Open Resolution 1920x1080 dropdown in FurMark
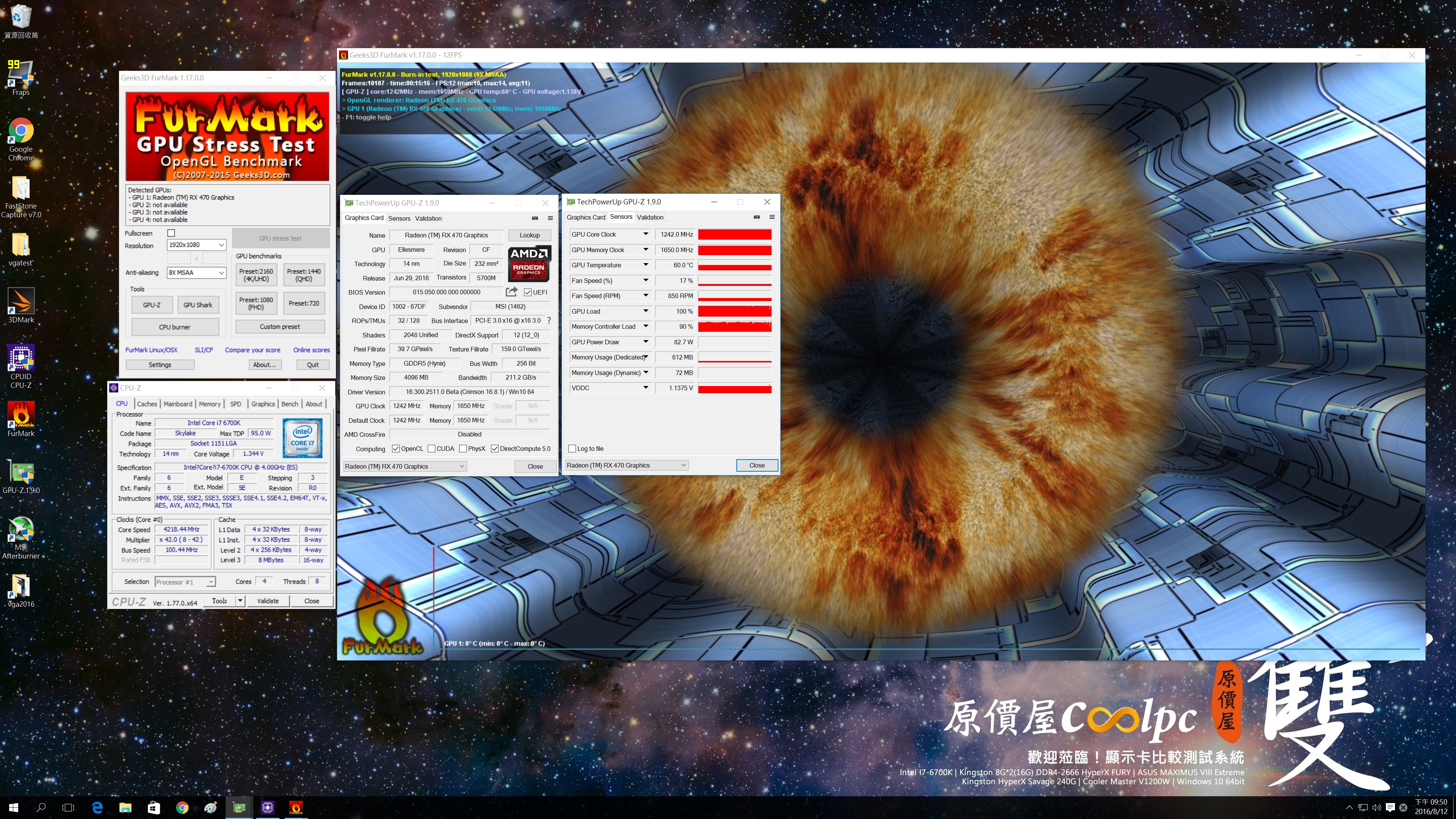Viewport: 1456px width, 819px height. coord(197,245)
